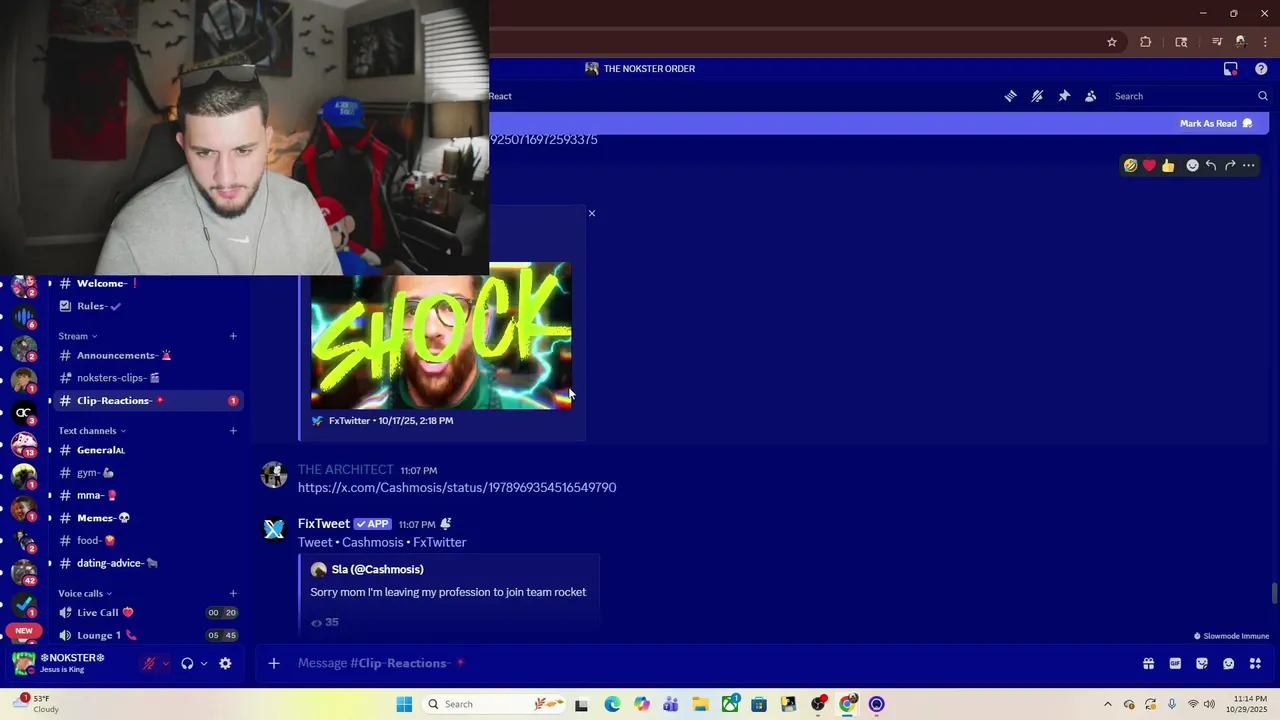This screenshot has height=720, width=1280.
Task: Collapse the Voice calls category
Action: click(x=85, y=593)
